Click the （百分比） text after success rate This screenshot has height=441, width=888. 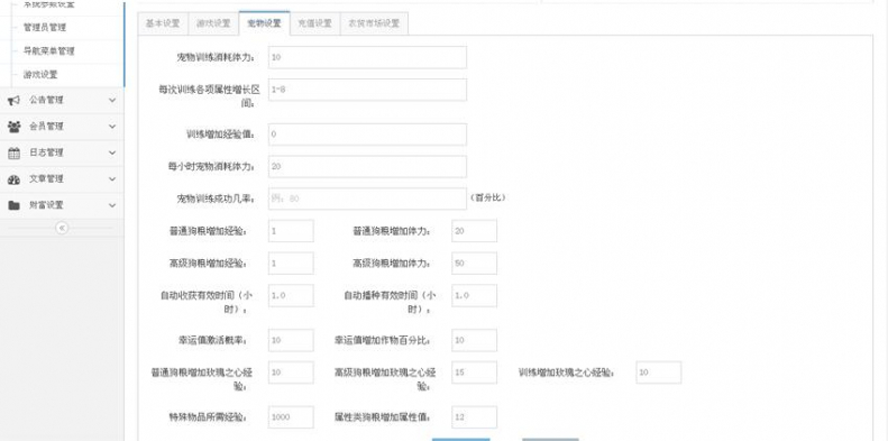[488, 198]
